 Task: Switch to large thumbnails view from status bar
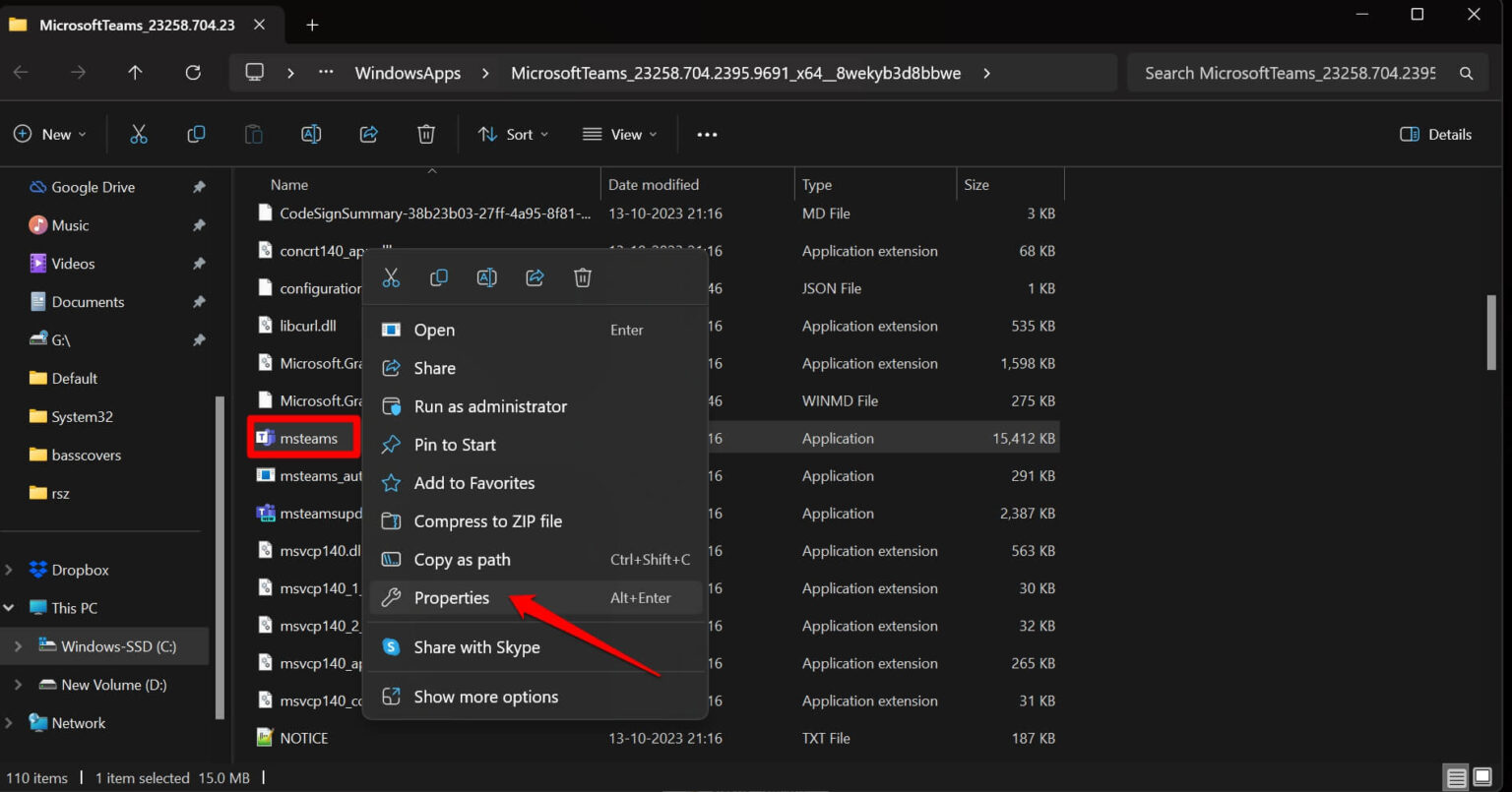1482,777
